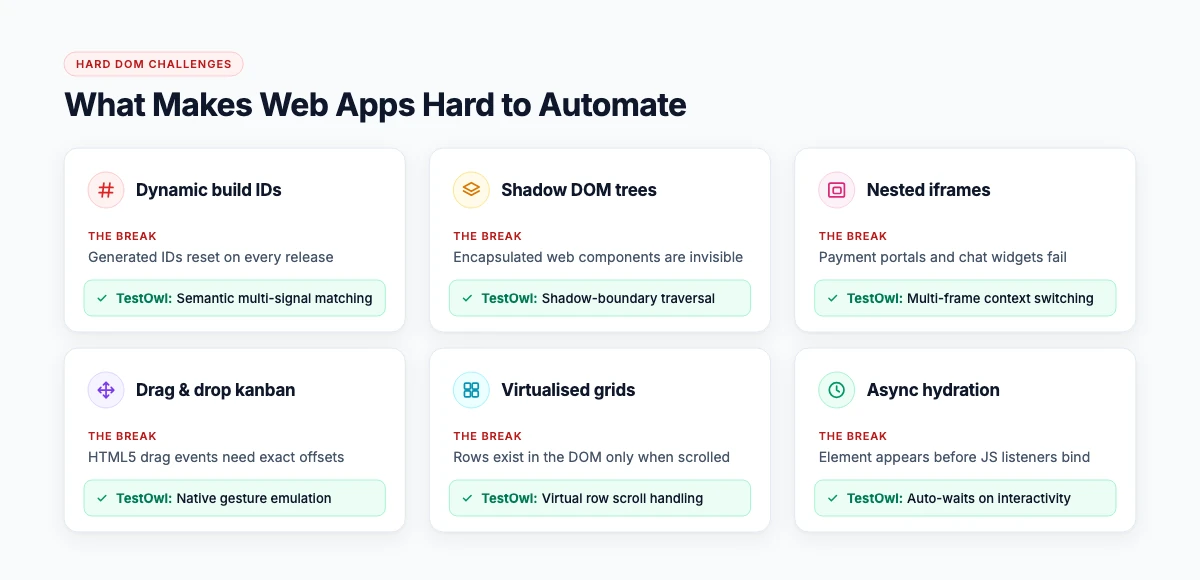Select the Multi-frame context switching solution box

pyautogui.click(x=965, y=298)
